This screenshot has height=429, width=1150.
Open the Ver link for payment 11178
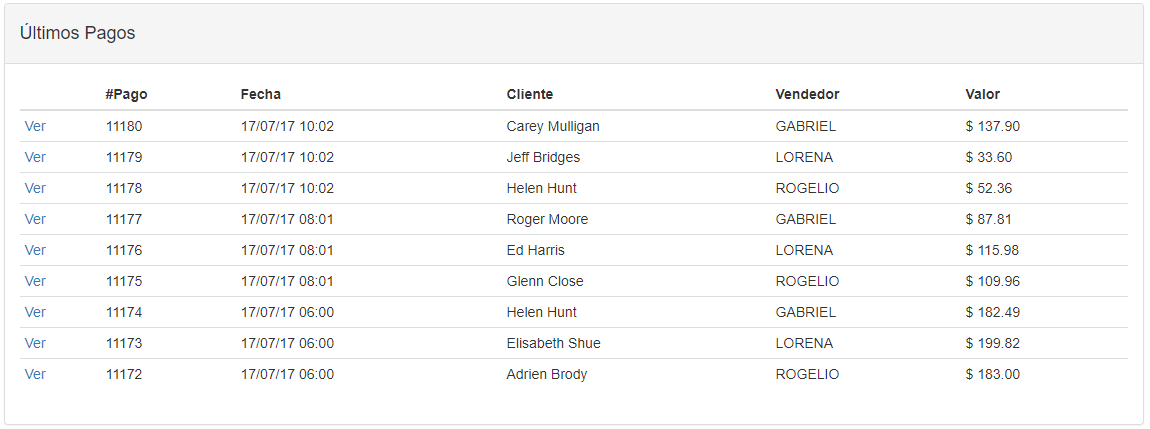tap(35, 188)
